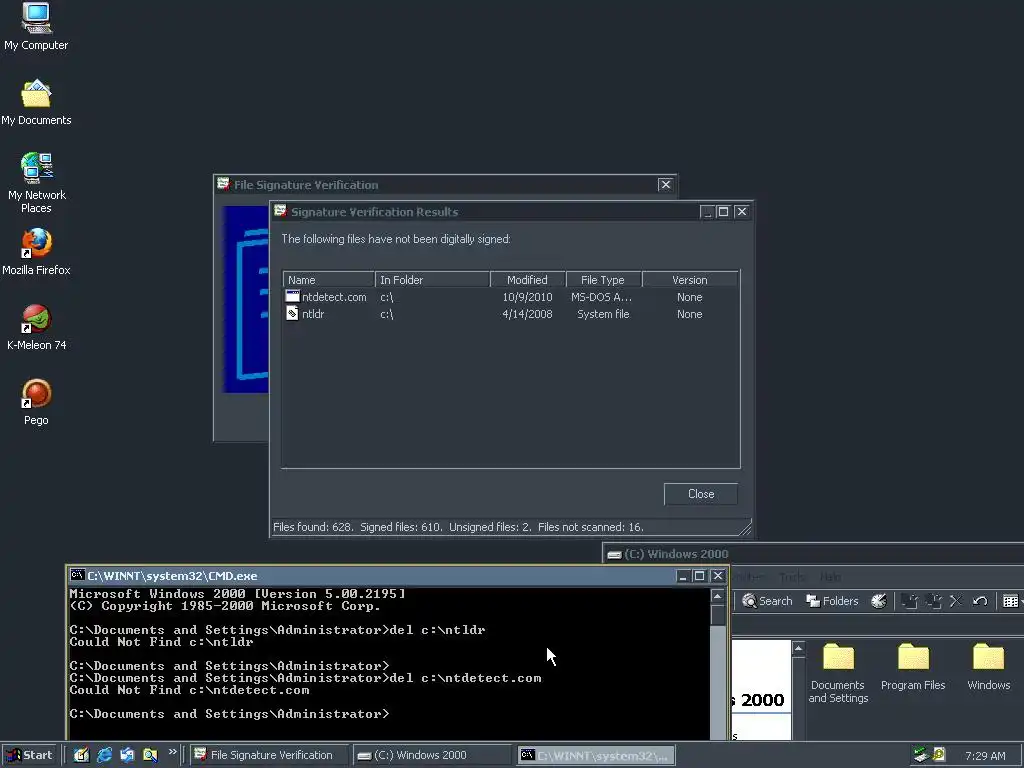Click the 10/9/2010 modified date cell
The image size is (1024, 768).
pos(527,296)
